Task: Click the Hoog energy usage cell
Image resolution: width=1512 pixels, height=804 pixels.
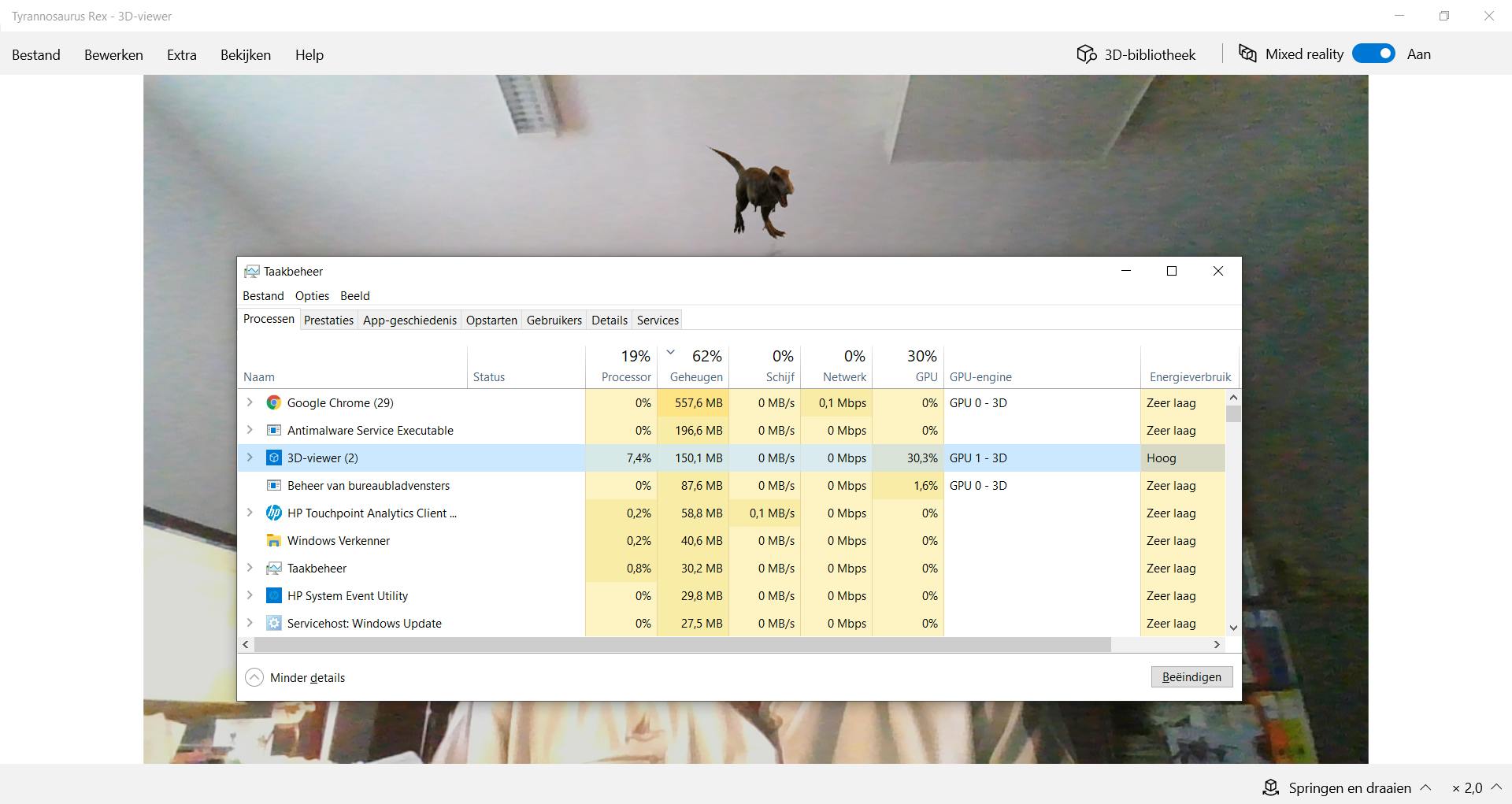Action: coord(1183,458)
